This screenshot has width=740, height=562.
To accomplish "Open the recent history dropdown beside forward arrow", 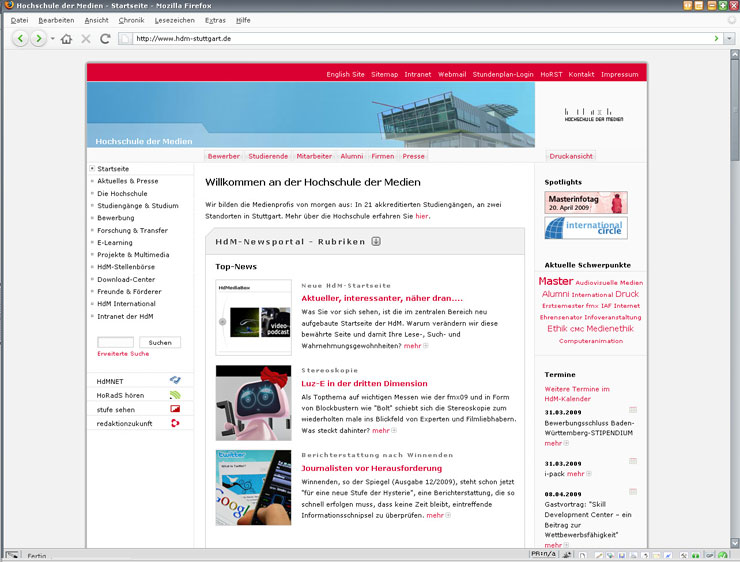I will (52, 39).
